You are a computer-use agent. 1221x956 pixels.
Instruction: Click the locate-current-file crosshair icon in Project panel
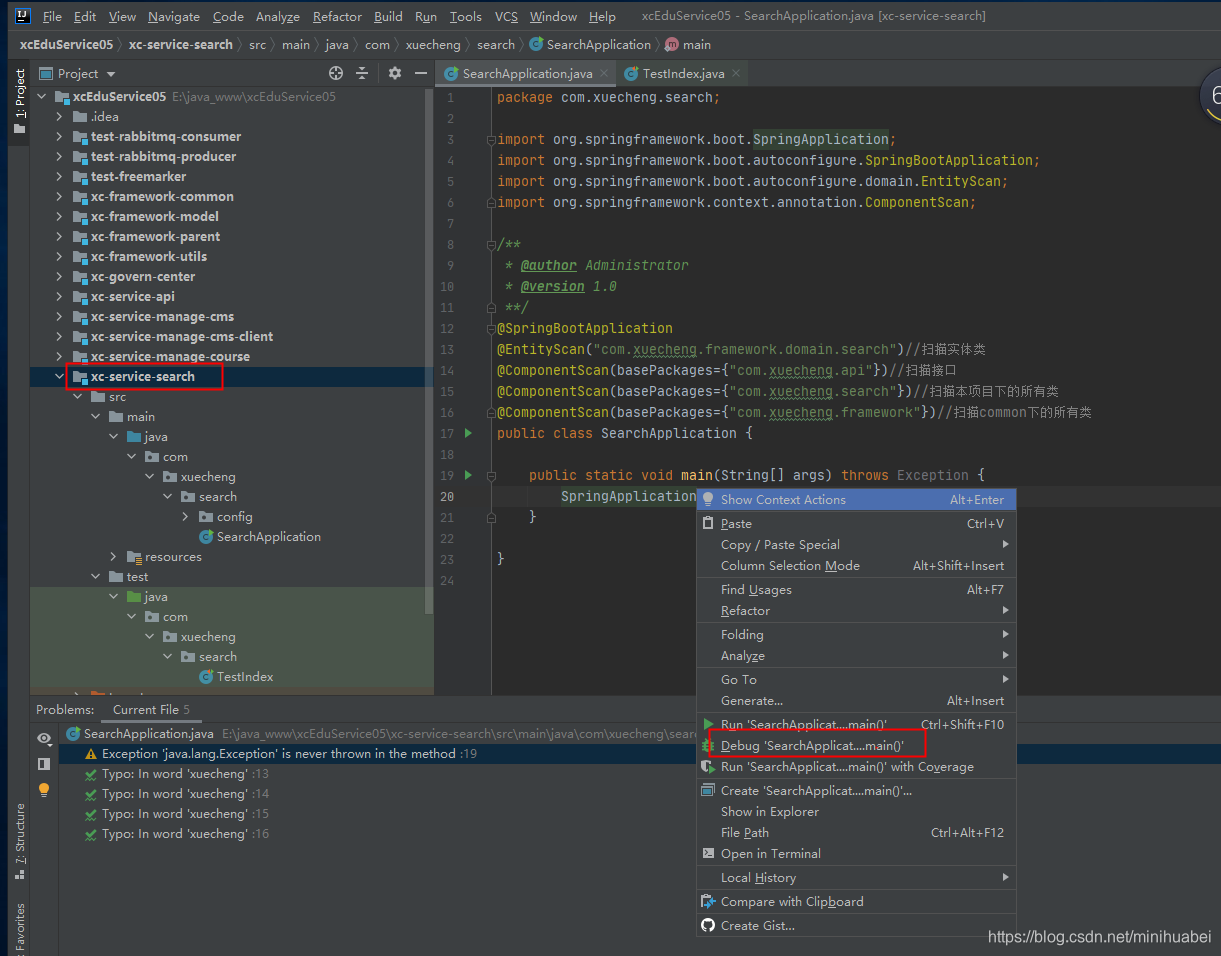tap(336, 73)
